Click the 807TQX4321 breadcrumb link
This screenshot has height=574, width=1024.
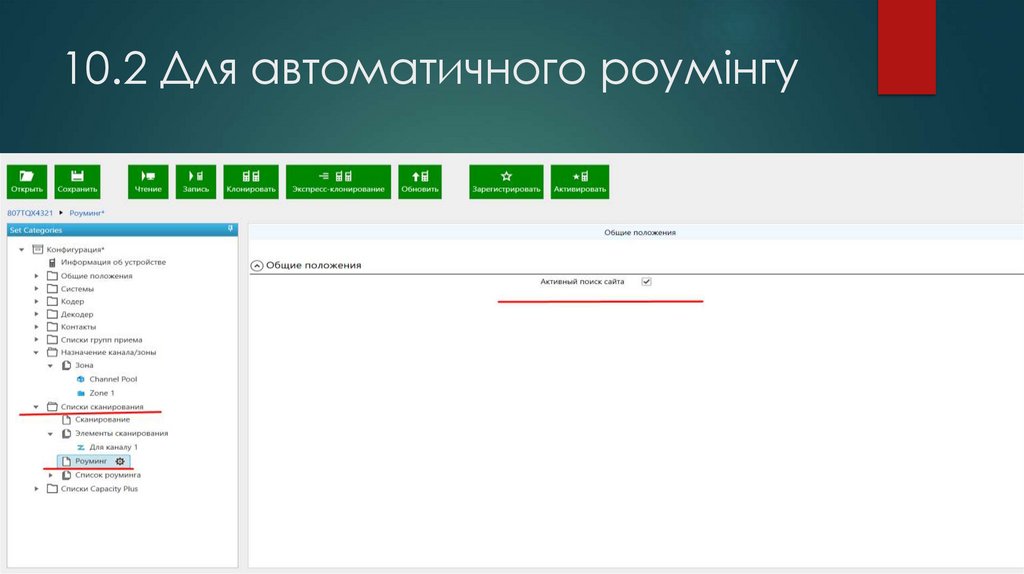(x=30, y=213)
